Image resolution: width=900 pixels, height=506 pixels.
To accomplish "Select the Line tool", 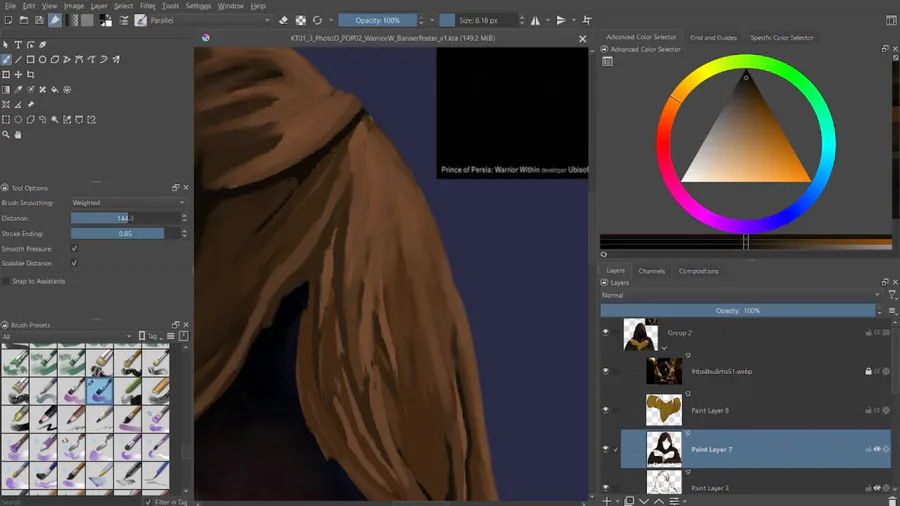I will (18, 60).
